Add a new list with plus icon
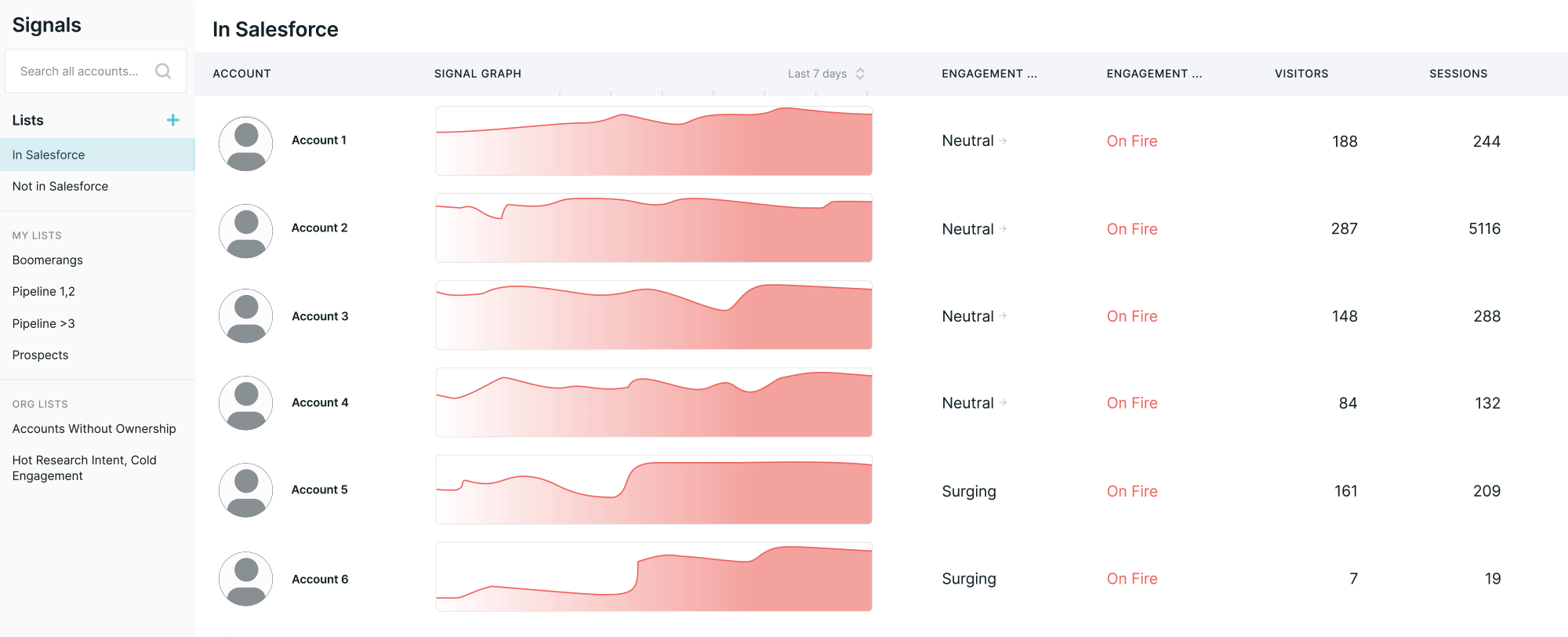Viewport: 1568px width, 637px height. click(x=173, y=120)
